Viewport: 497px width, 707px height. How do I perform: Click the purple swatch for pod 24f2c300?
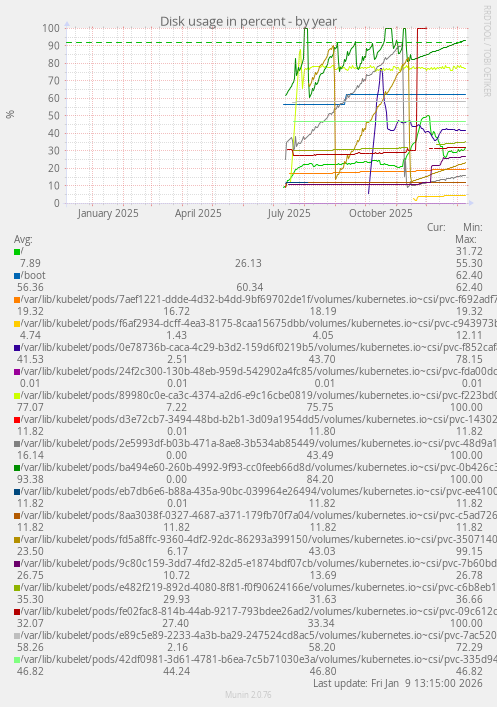pyautogui.click(x=17, y=372)
